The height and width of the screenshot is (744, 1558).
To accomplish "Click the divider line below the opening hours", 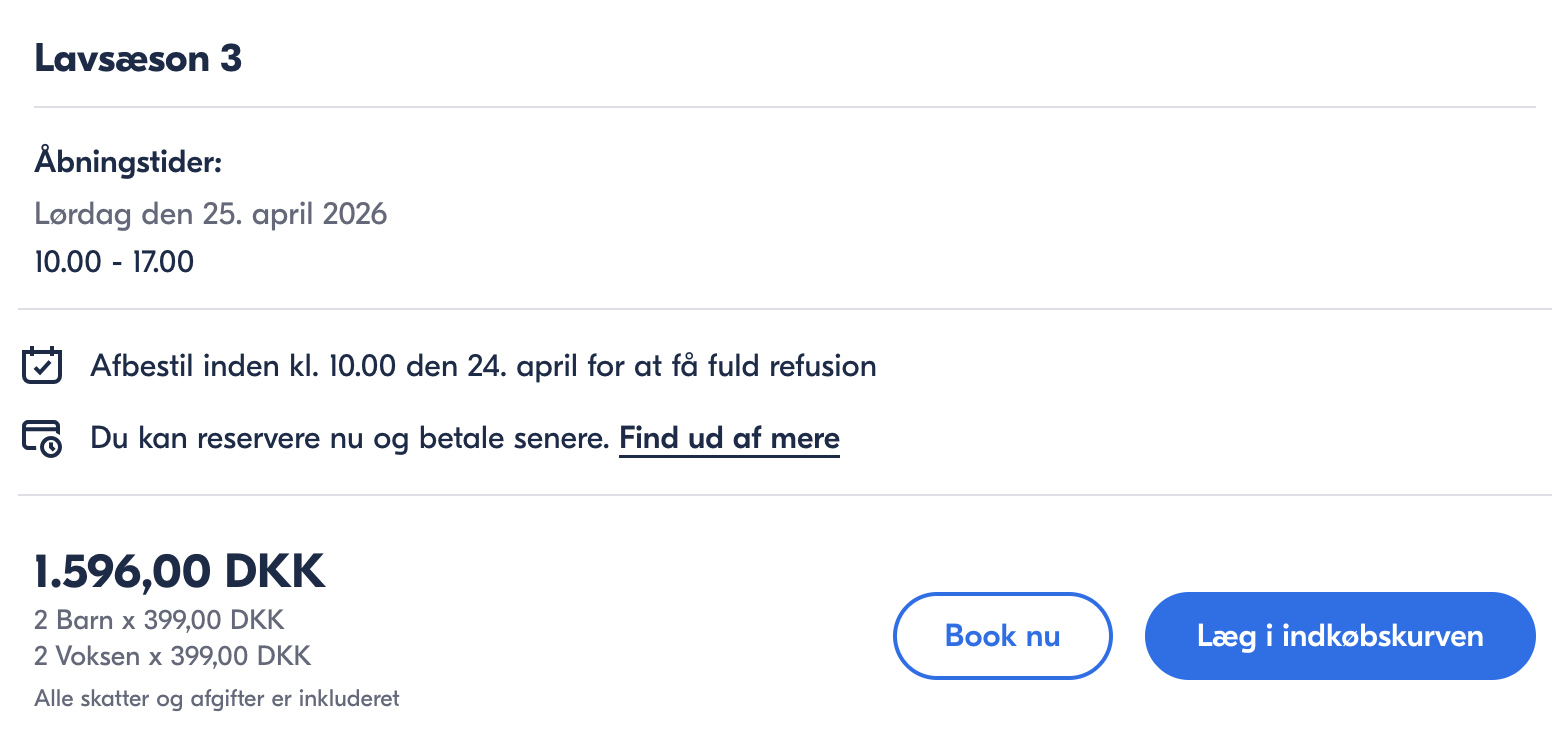I will click(784, 309).
